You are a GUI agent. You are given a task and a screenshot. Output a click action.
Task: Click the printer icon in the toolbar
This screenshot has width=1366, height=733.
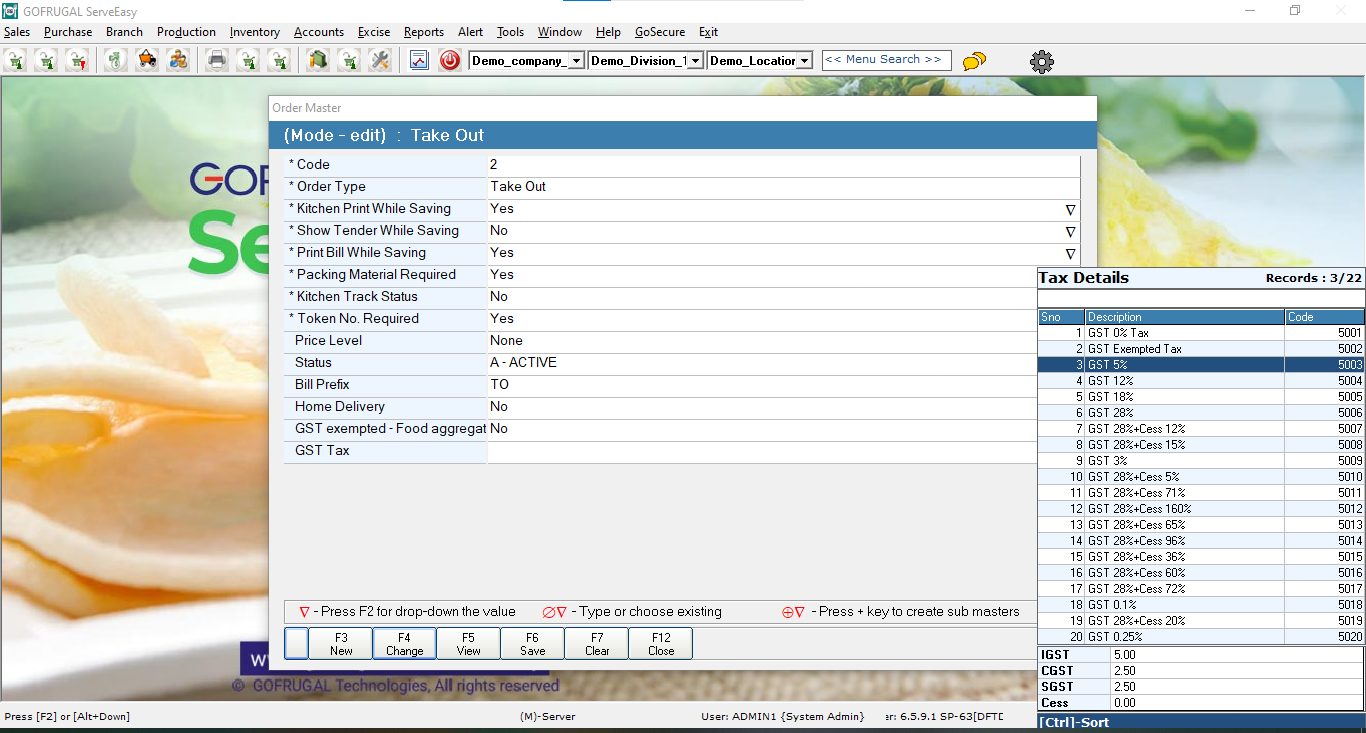(x=217, y=60)
